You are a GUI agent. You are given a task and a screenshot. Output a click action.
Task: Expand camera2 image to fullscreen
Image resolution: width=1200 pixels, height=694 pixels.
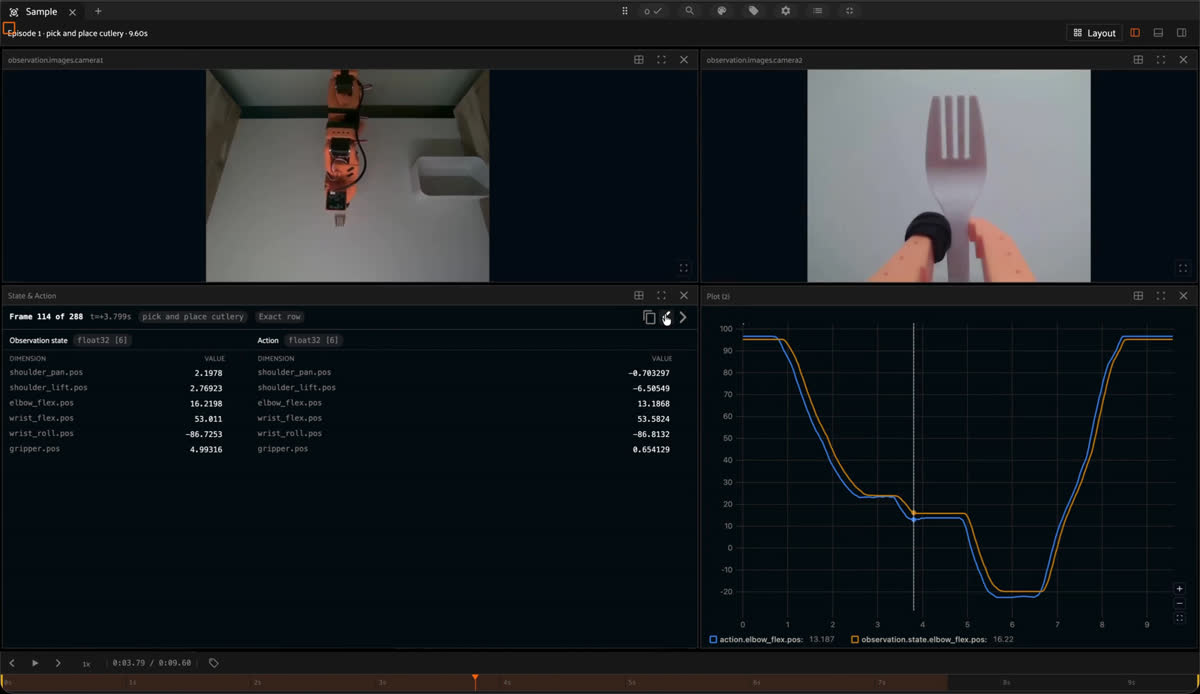(1183, 268)
